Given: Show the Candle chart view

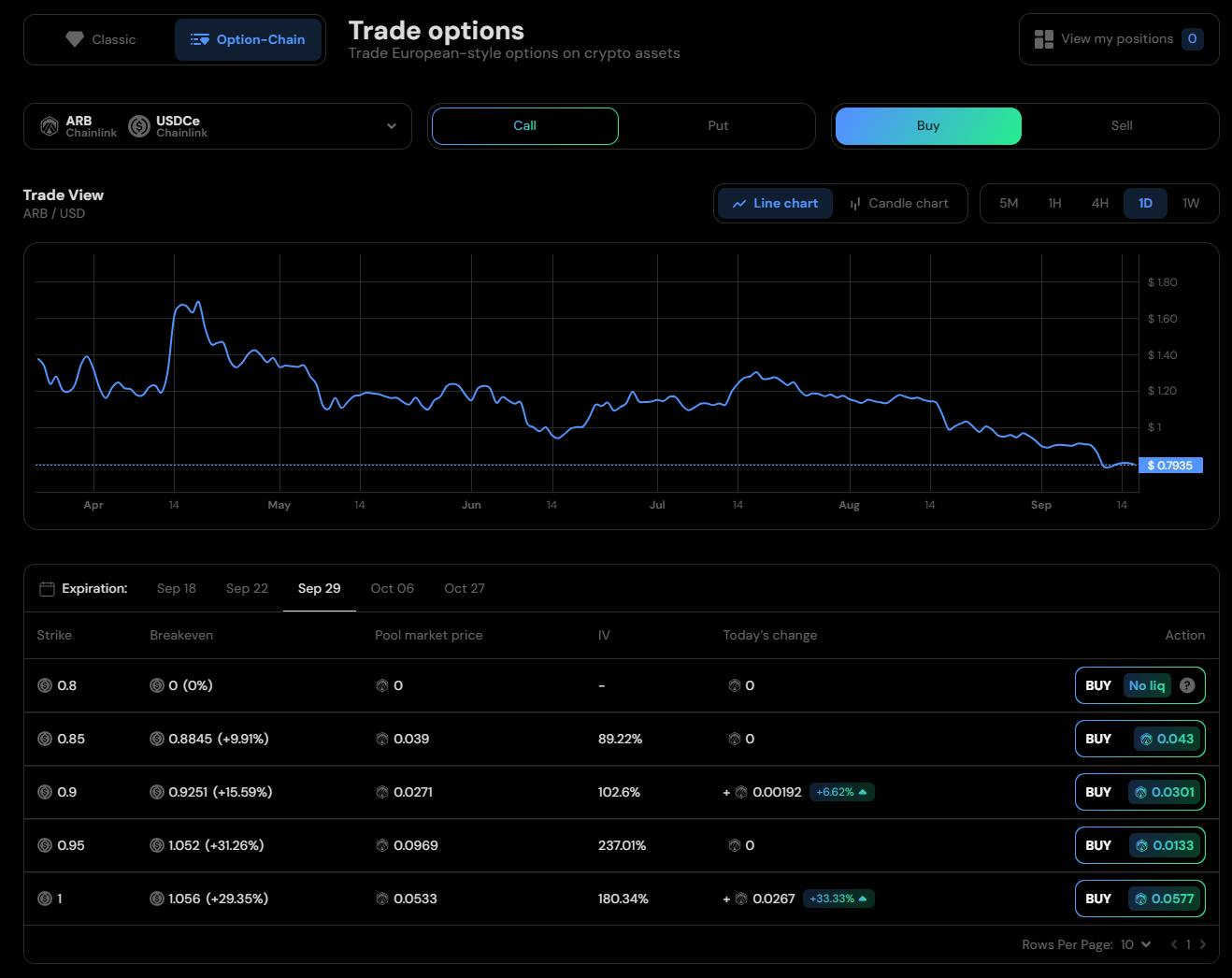Looking at the screenshot, I should (x=899, y=204).
